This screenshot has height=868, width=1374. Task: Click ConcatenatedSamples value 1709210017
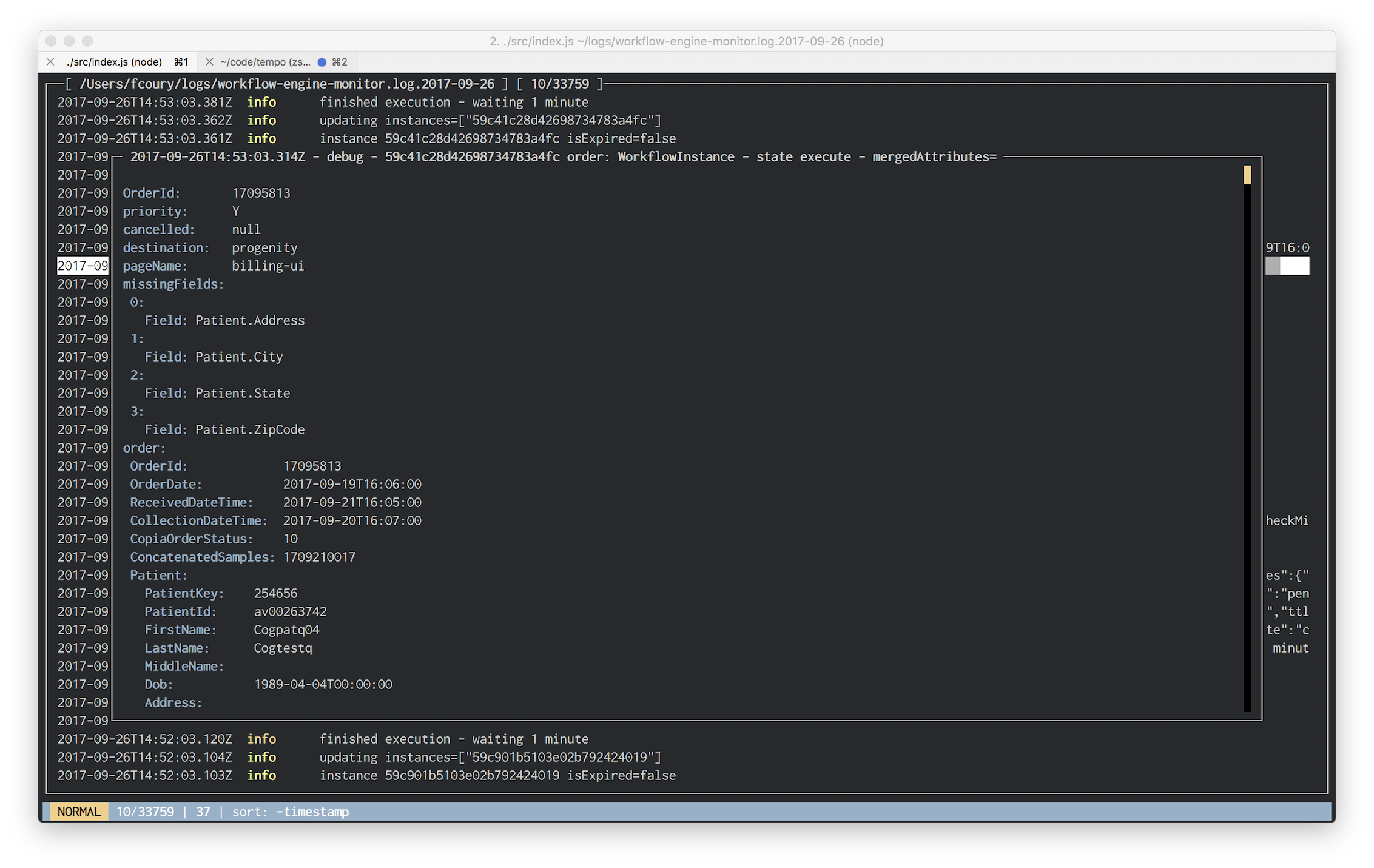320,557
